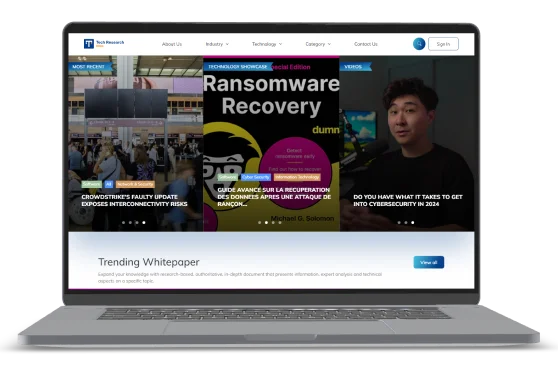Select last carousel dot in Technology Showcase
This screenshot has width=558, height=368.
(x=280, y=222)
